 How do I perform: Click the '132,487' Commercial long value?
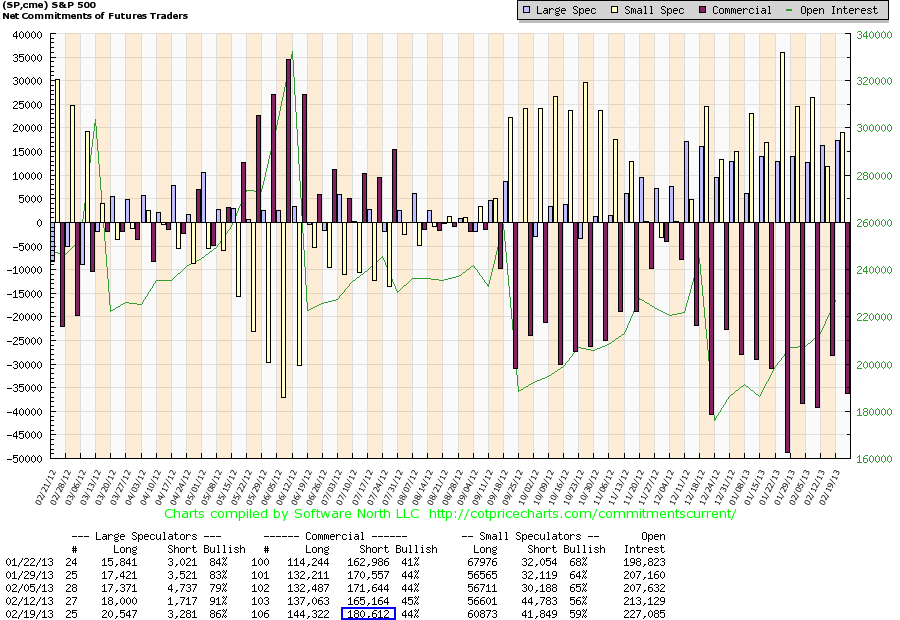[308, 588]
